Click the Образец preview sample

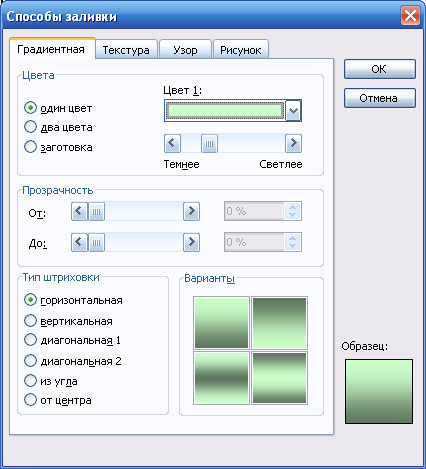click(379, 391)
